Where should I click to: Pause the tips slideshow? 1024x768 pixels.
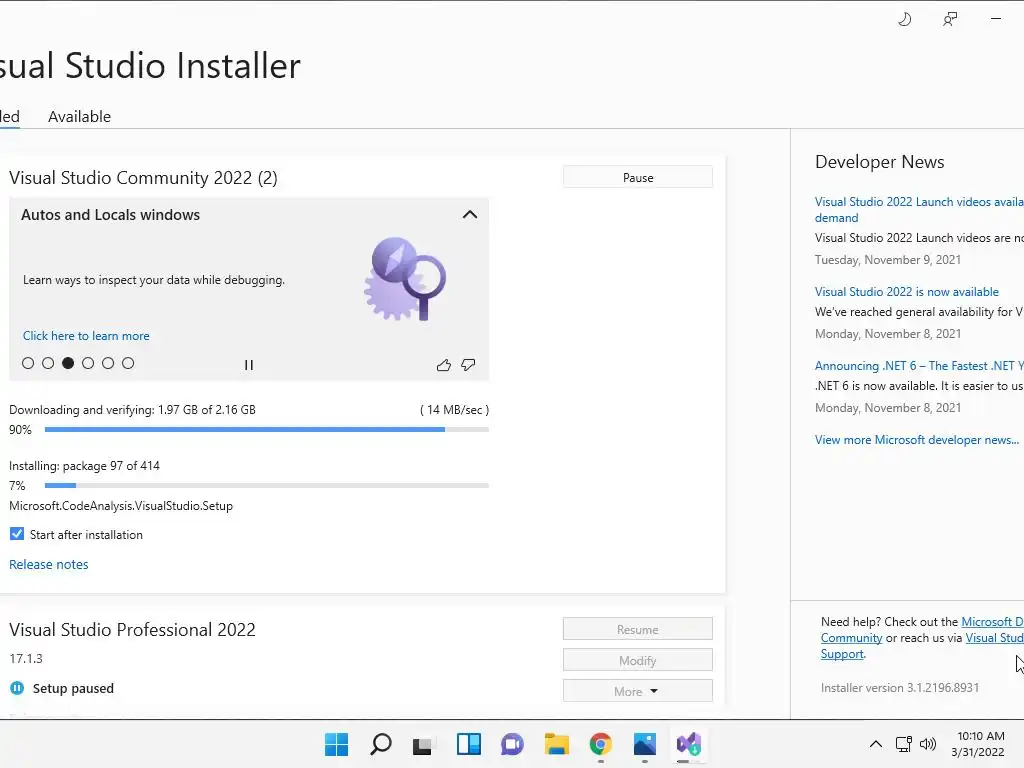point(249,365)
